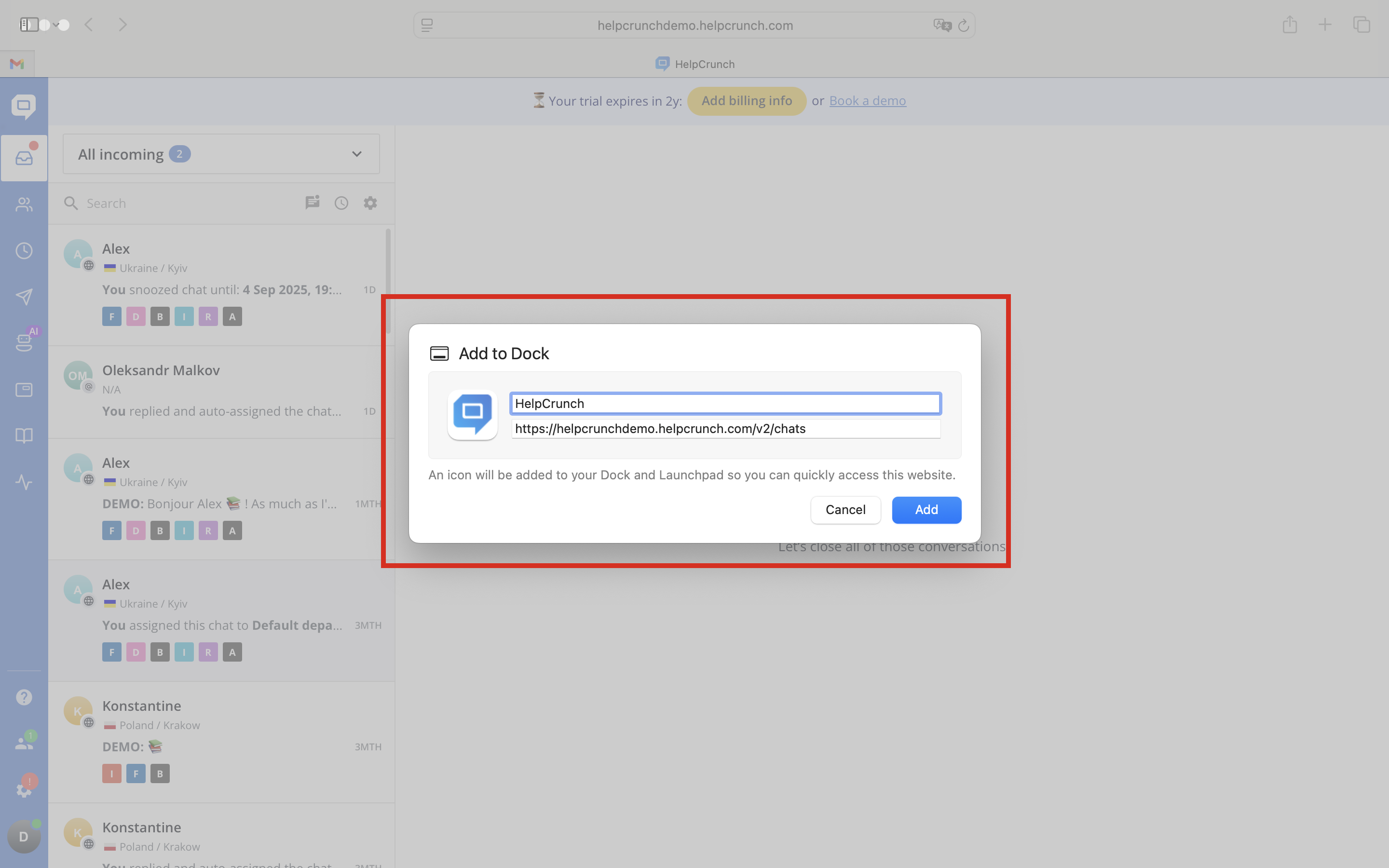1389x868 pixels.
Task: Open the Reports activity icon
Action: point(24,482)
